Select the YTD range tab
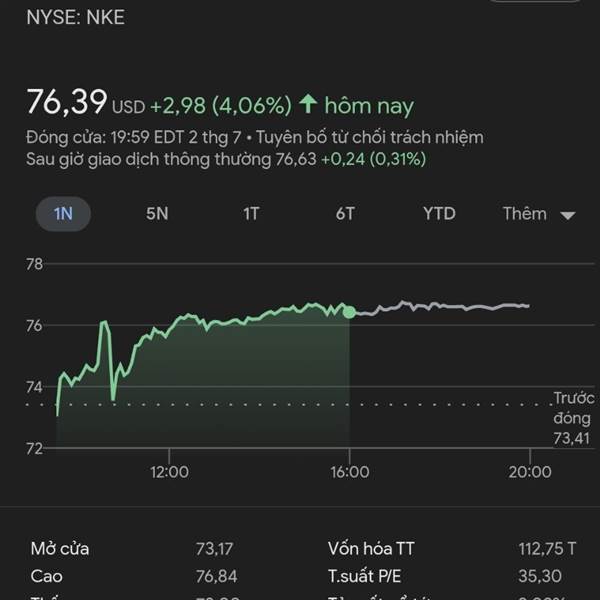 (x=439, y=214)
